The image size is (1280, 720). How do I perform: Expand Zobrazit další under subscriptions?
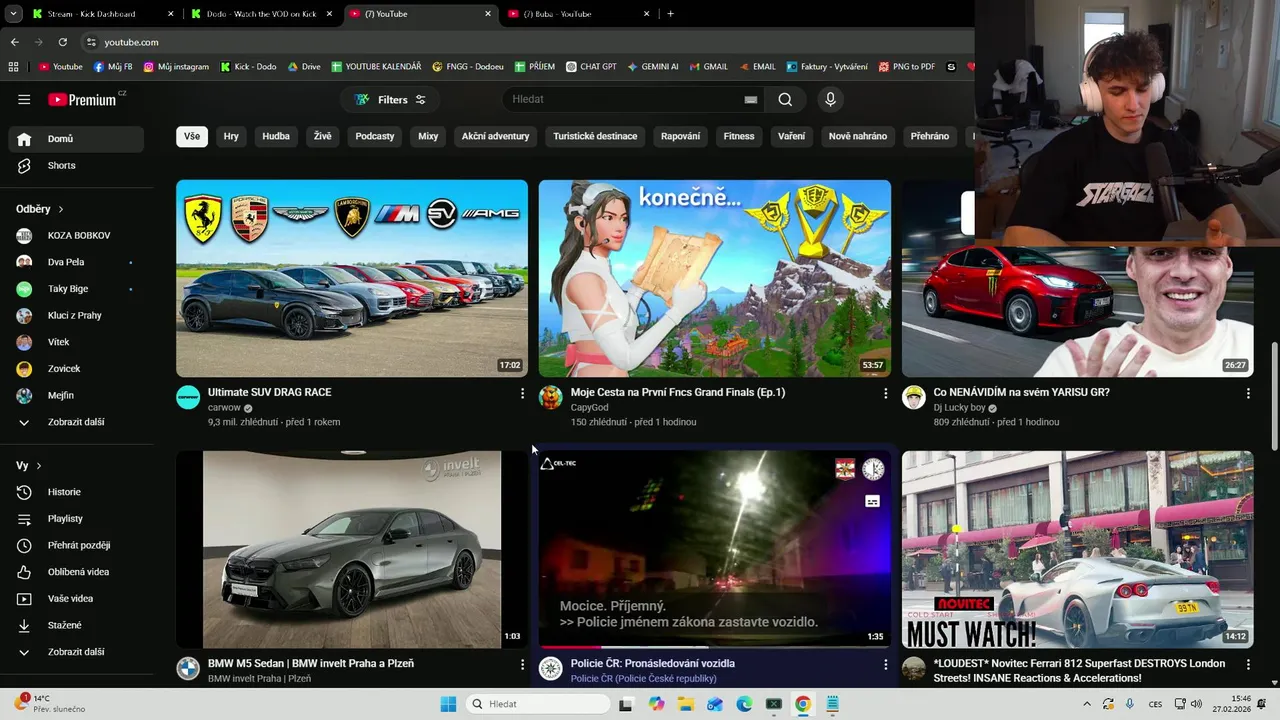coord(76,422)
